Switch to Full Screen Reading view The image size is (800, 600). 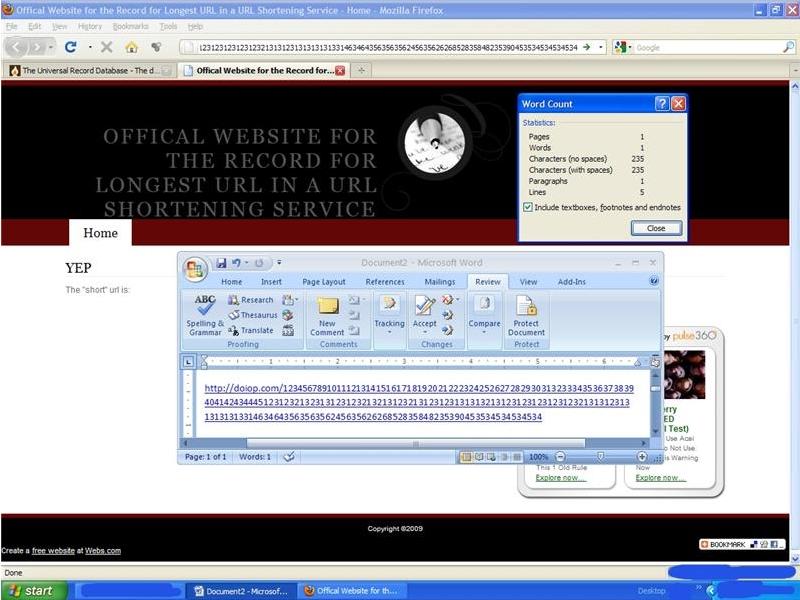pos(478,457)
